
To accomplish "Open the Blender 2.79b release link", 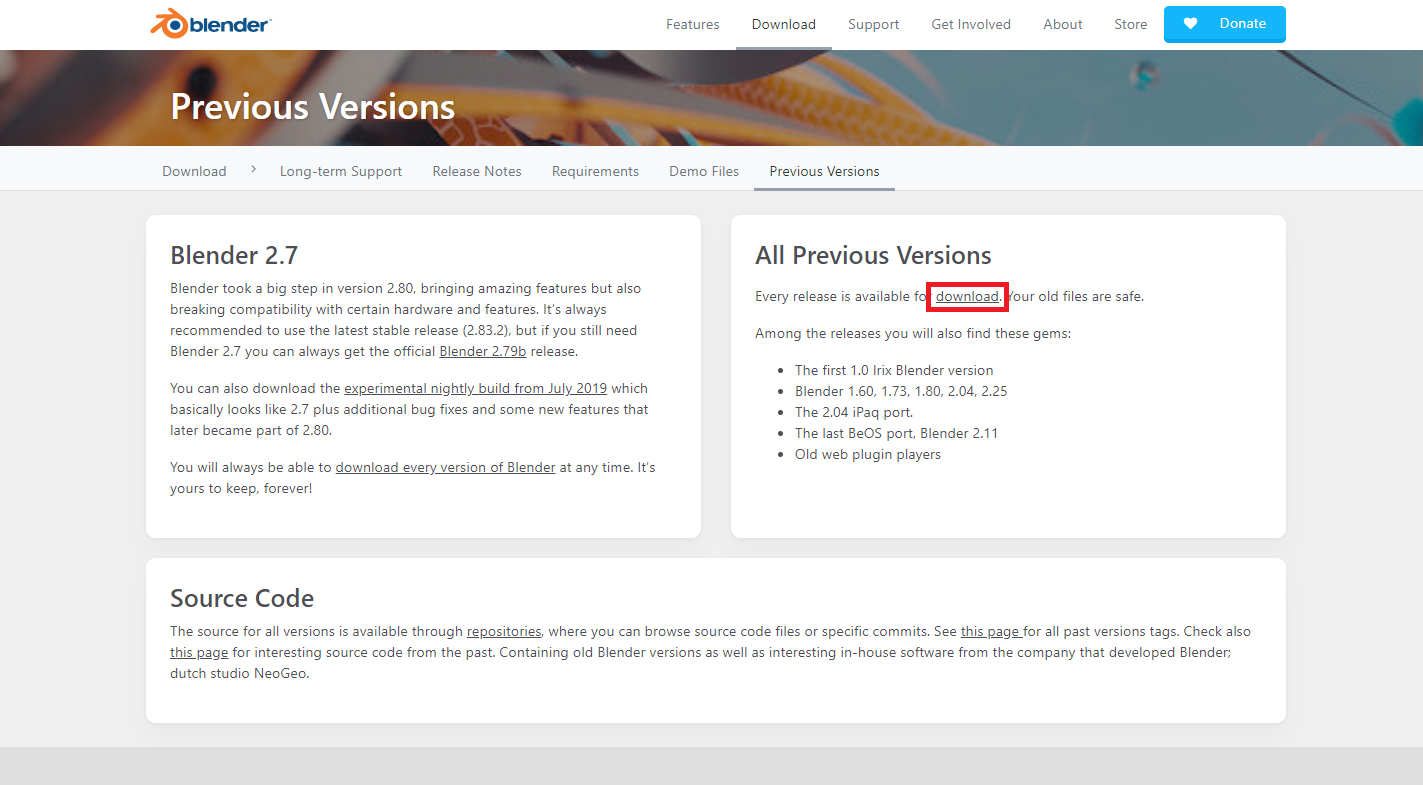I will coord(483,351).
